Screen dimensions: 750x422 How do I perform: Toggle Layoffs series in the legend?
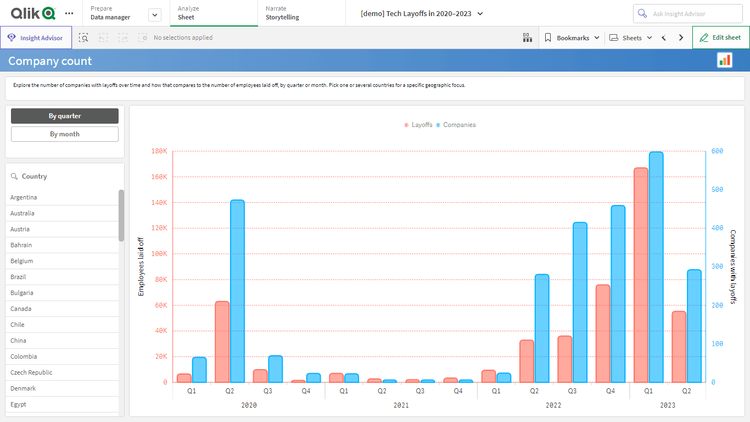coord(416,125)
